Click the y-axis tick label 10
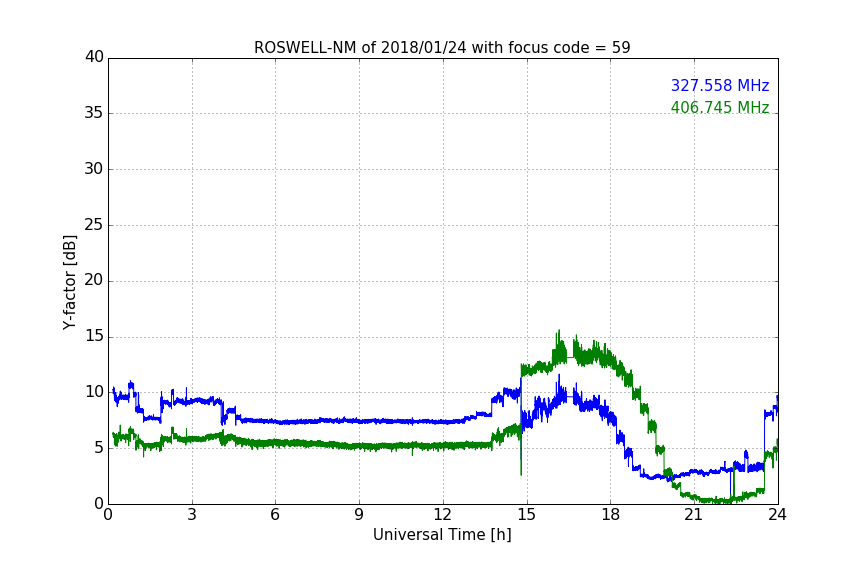This screenshot has width=864, height=576. point(94,392)
